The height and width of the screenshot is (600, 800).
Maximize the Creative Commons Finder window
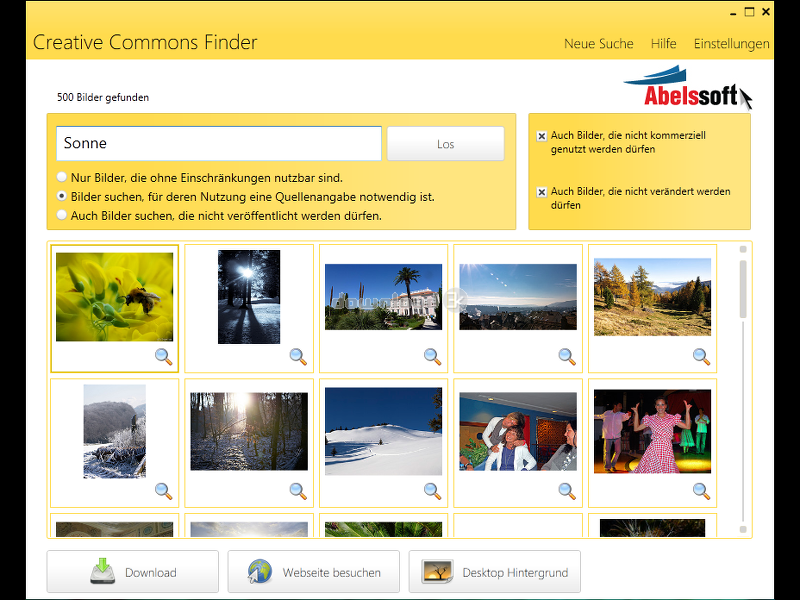pos(749,12)
